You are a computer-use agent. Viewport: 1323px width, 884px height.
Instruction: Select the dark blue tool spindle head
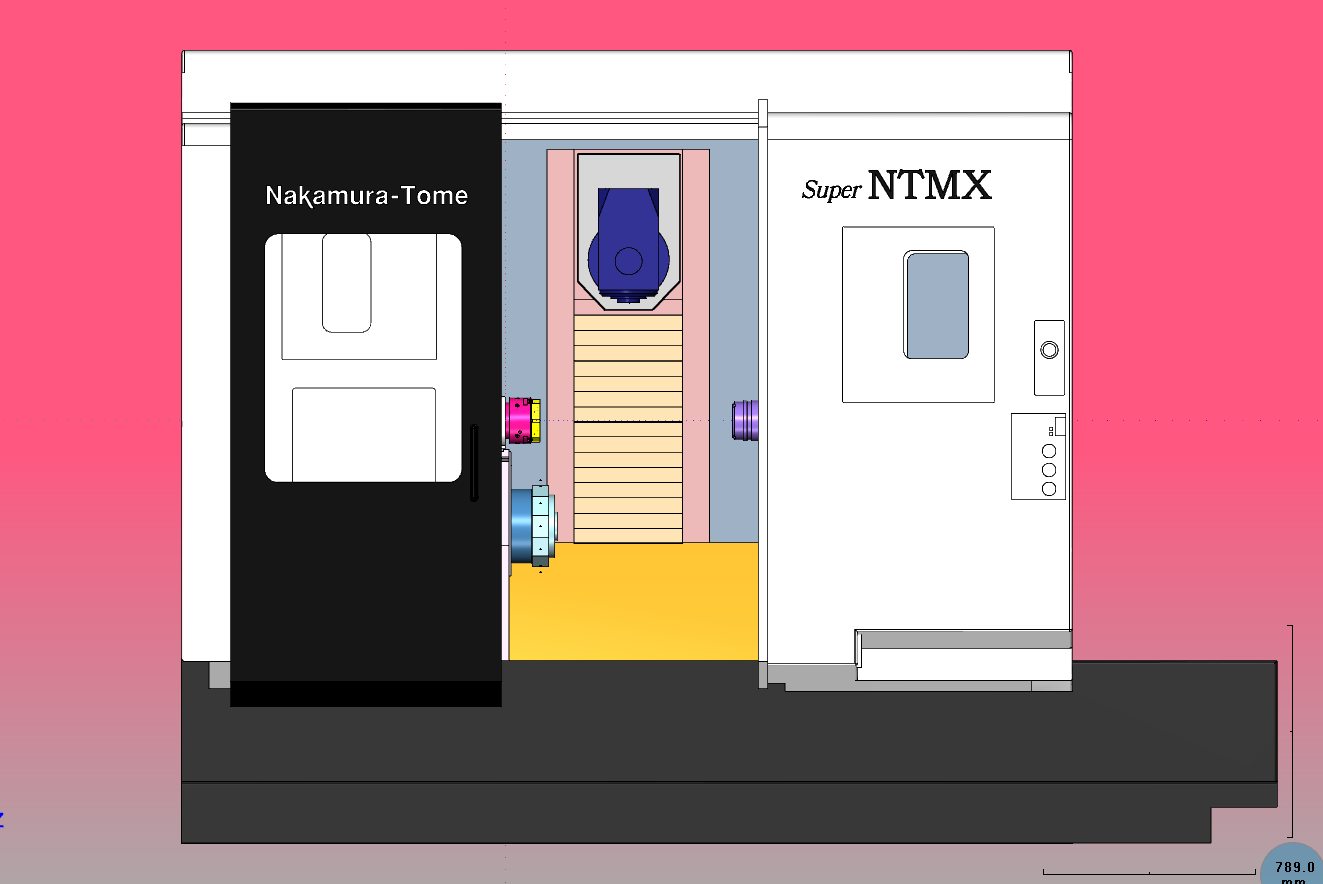click(628, 245)
